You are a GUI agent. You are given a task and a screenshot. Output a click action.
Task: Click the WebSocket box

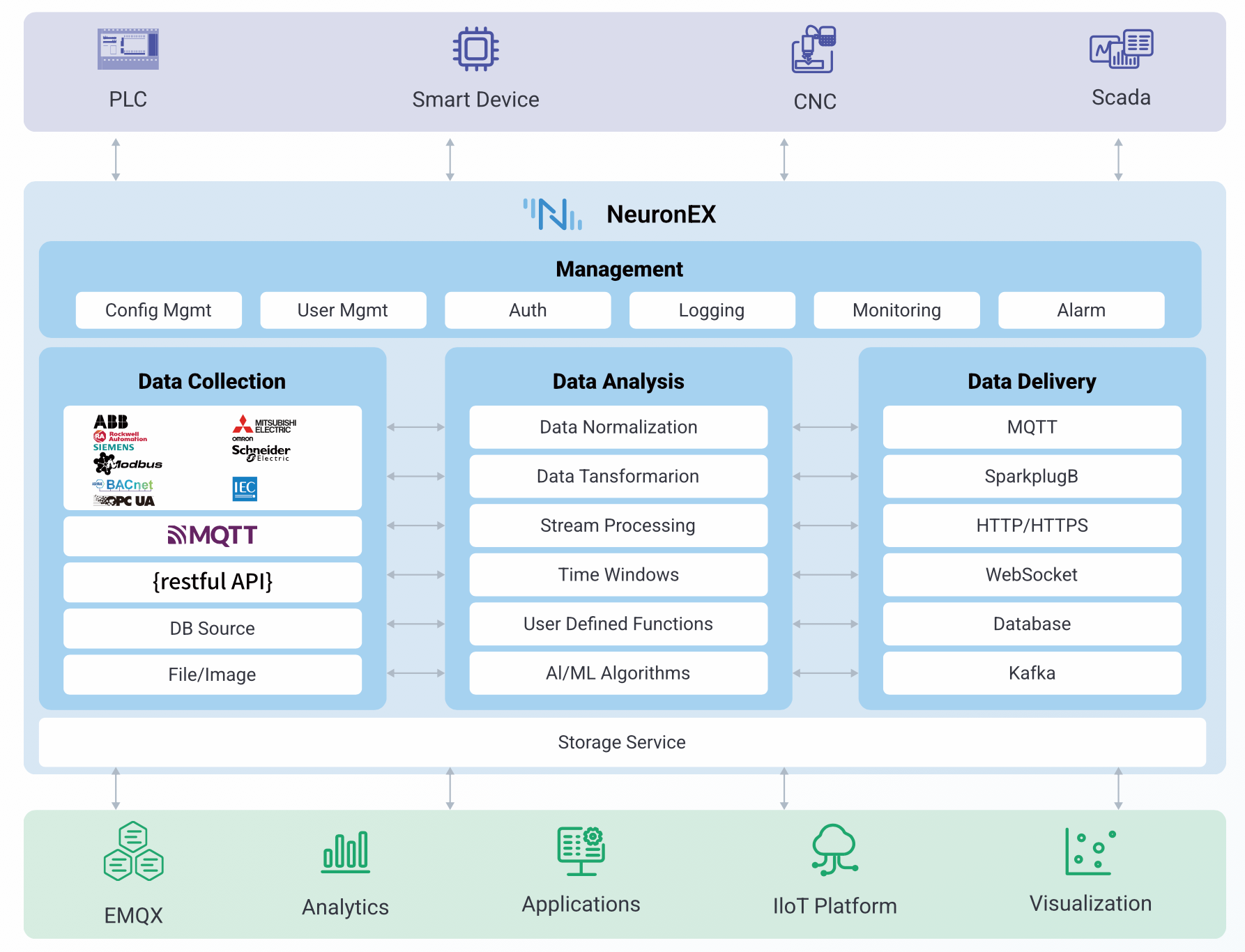click(x=1032, y=575)
